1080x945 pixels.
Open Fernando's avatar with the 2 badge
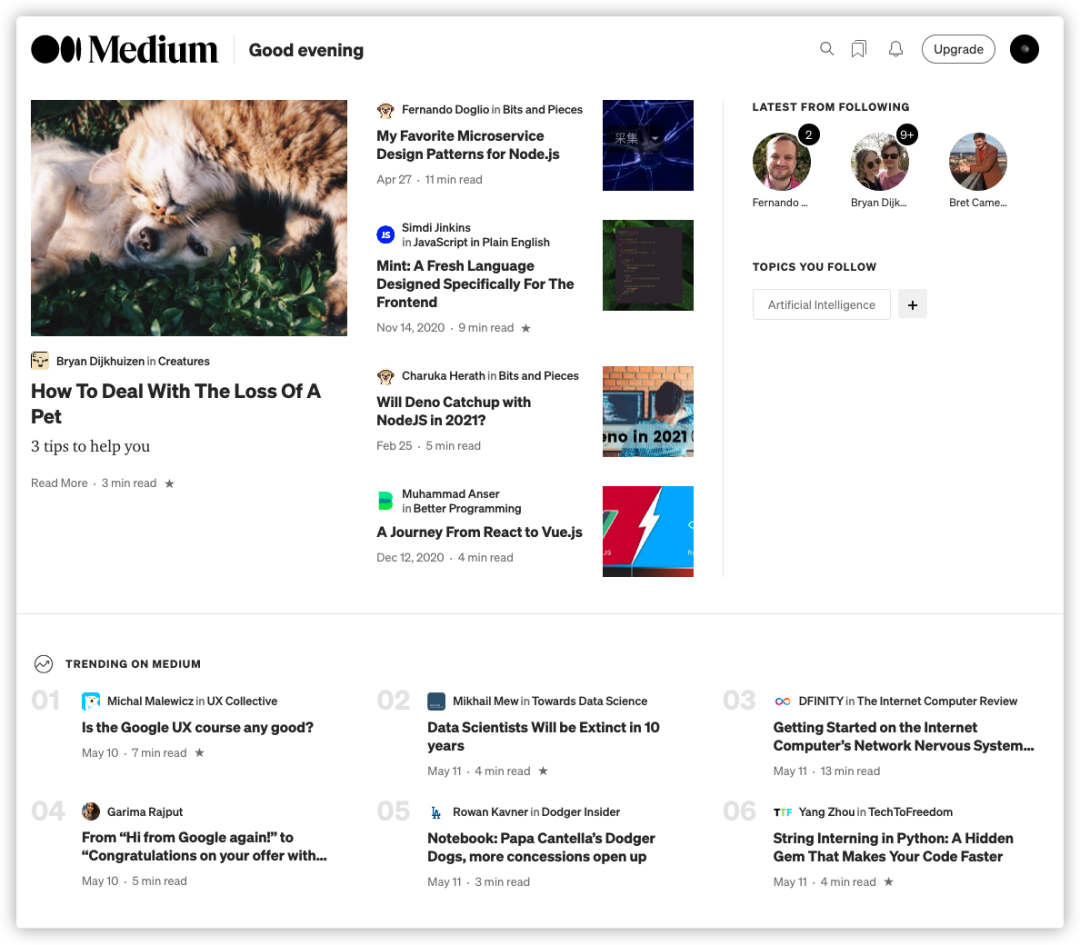(781, 161)
